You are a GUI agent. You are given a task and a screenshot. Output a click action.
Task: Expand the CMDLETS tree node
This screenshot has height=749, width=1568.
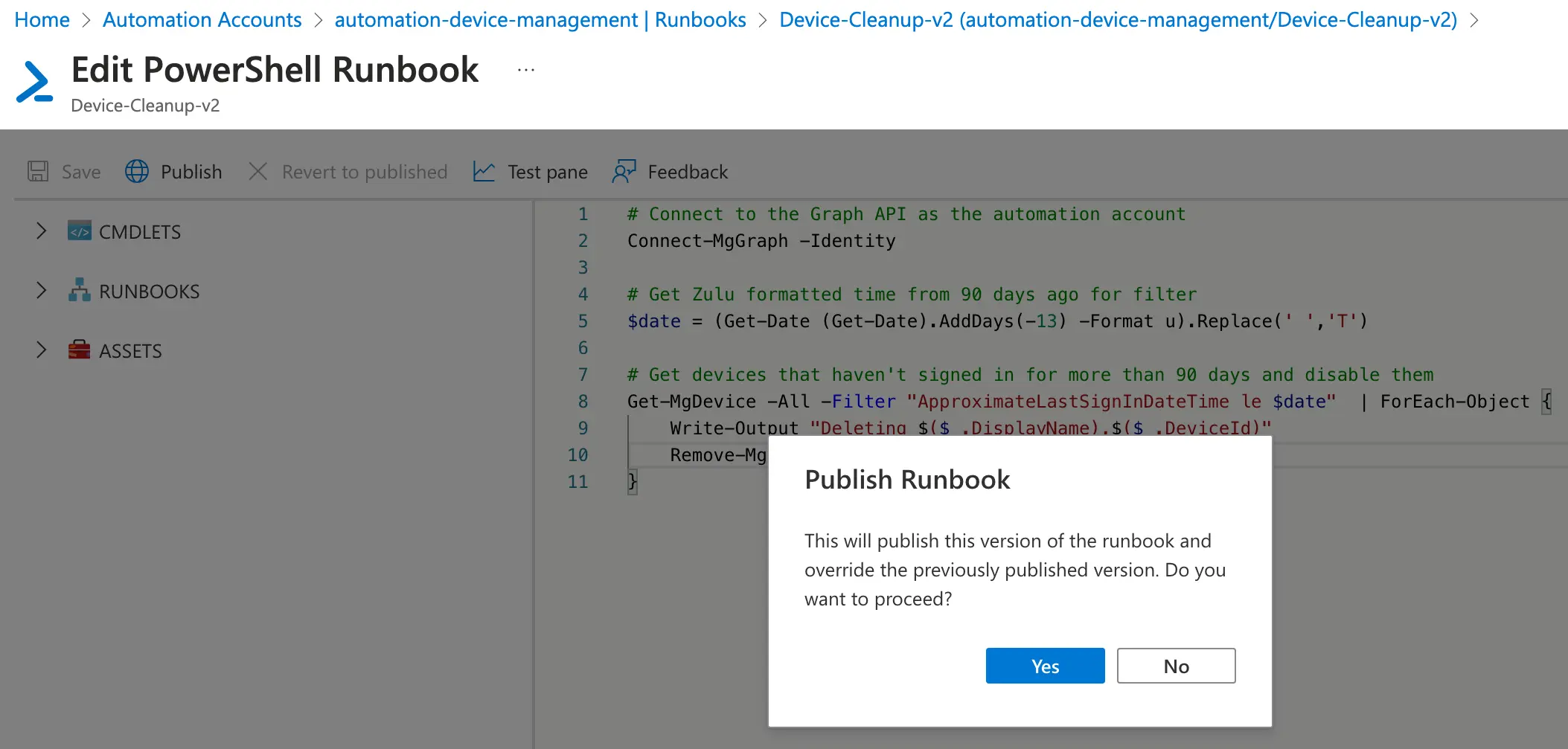click(x=42, y=231)
